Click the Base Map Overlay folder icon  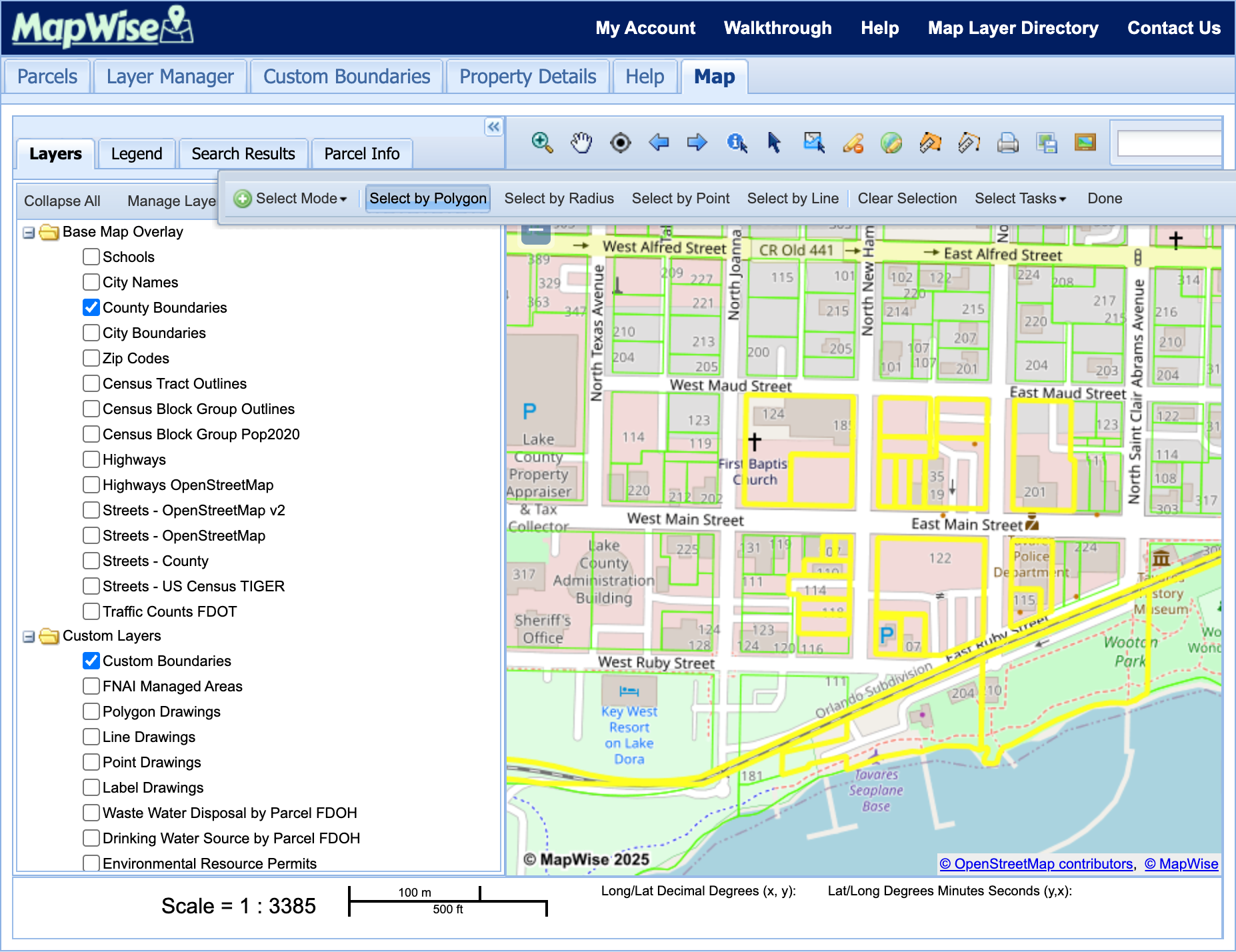(49, 232)
